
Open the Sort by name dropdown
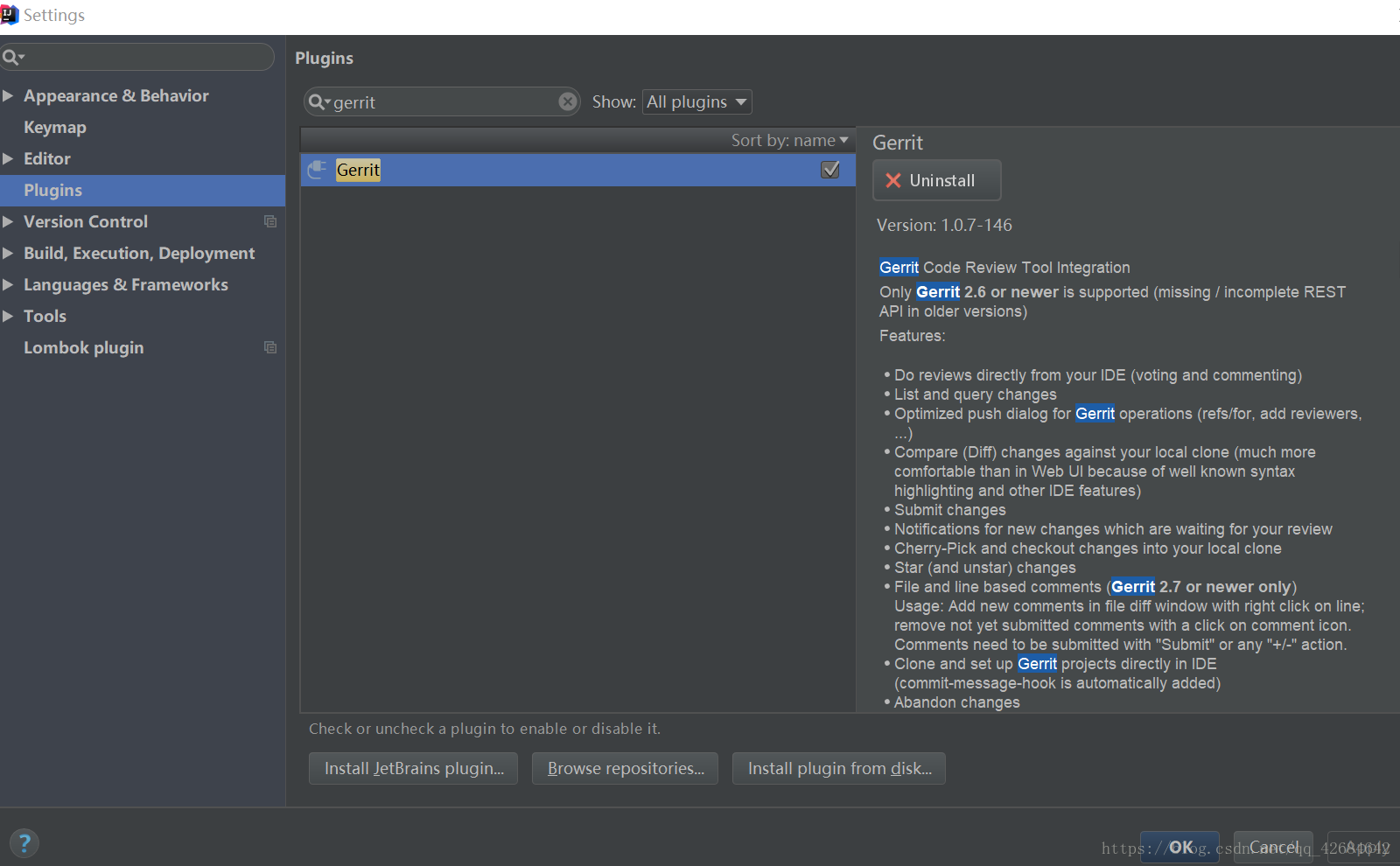click(x=789, y=140)
